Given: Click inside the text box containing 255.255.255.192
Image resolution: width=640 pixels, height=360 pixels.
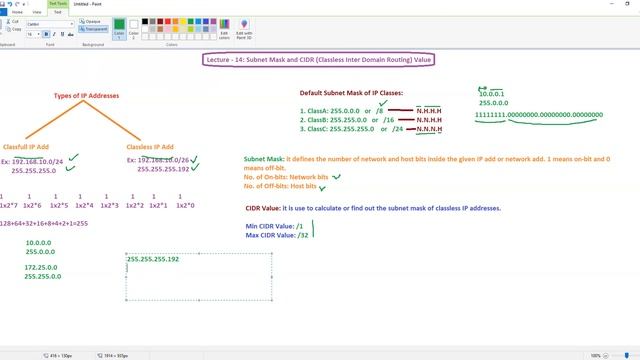Looking at the screenshot, I should pyautogui.click(x=199, y=277).
